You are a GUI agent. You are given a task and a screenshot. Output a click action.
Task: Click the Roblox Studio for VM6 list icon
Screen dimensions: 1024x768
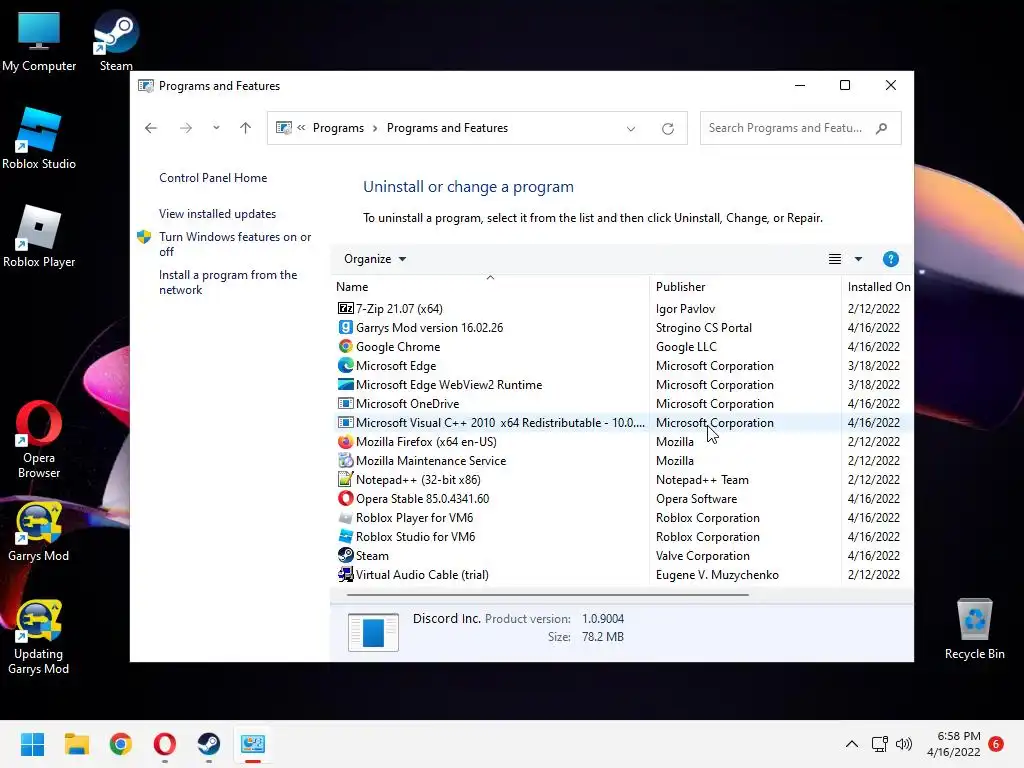click(x=345, y=536)
